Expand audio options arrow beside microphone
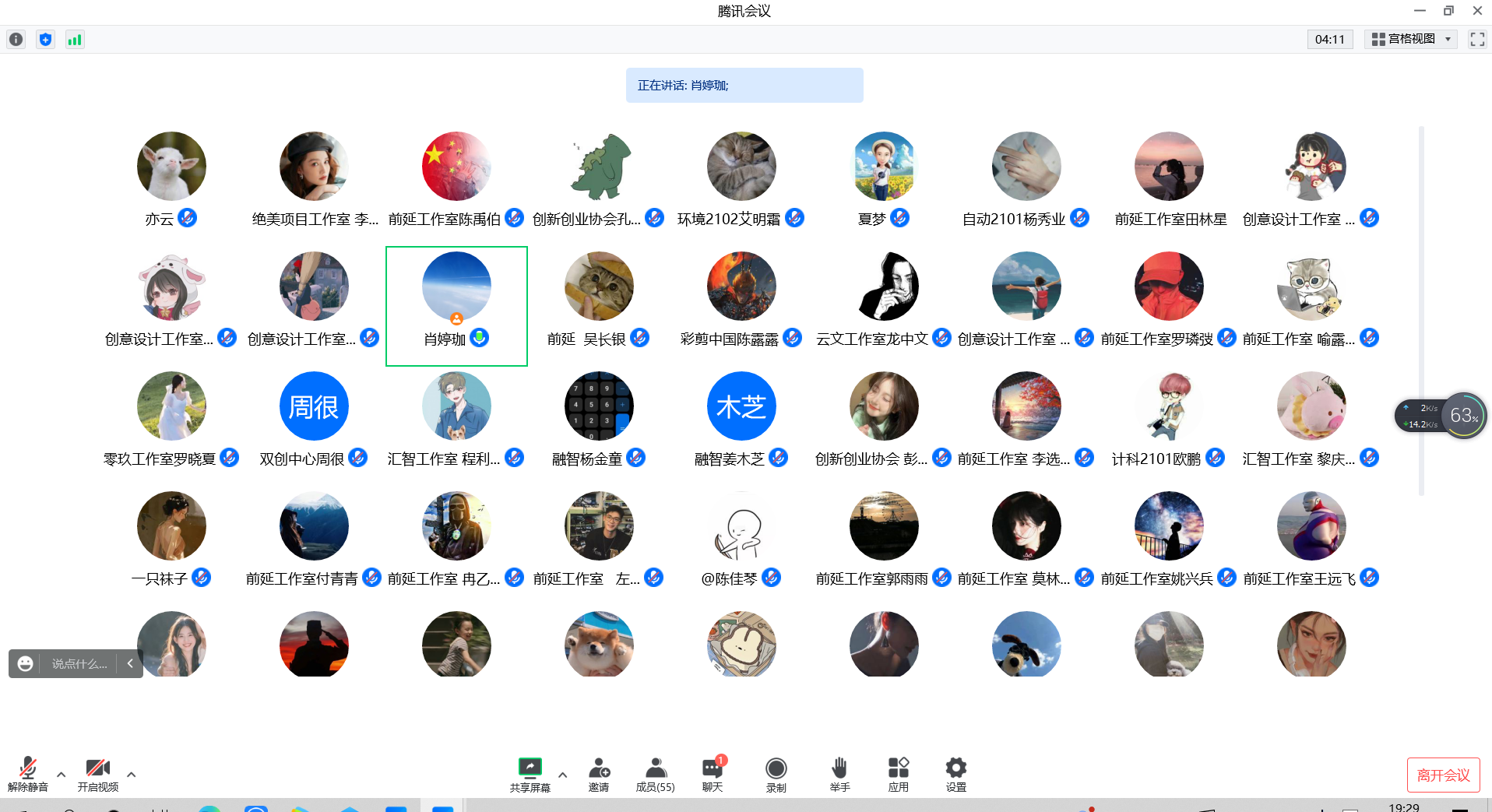Viewport: 1492px width, 812px height. (x=62, y=775)
